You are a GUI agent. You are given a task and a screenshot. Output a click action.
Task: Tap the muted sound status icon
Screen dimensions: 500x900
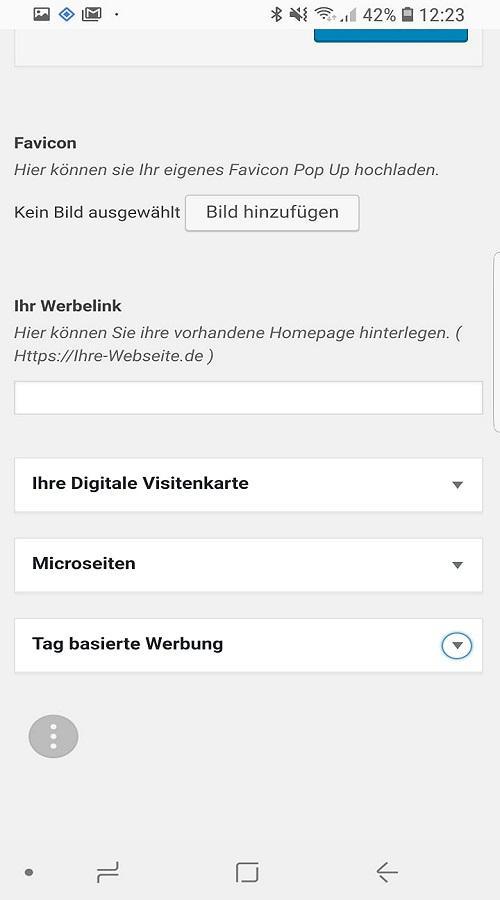[x=299, y=14]
